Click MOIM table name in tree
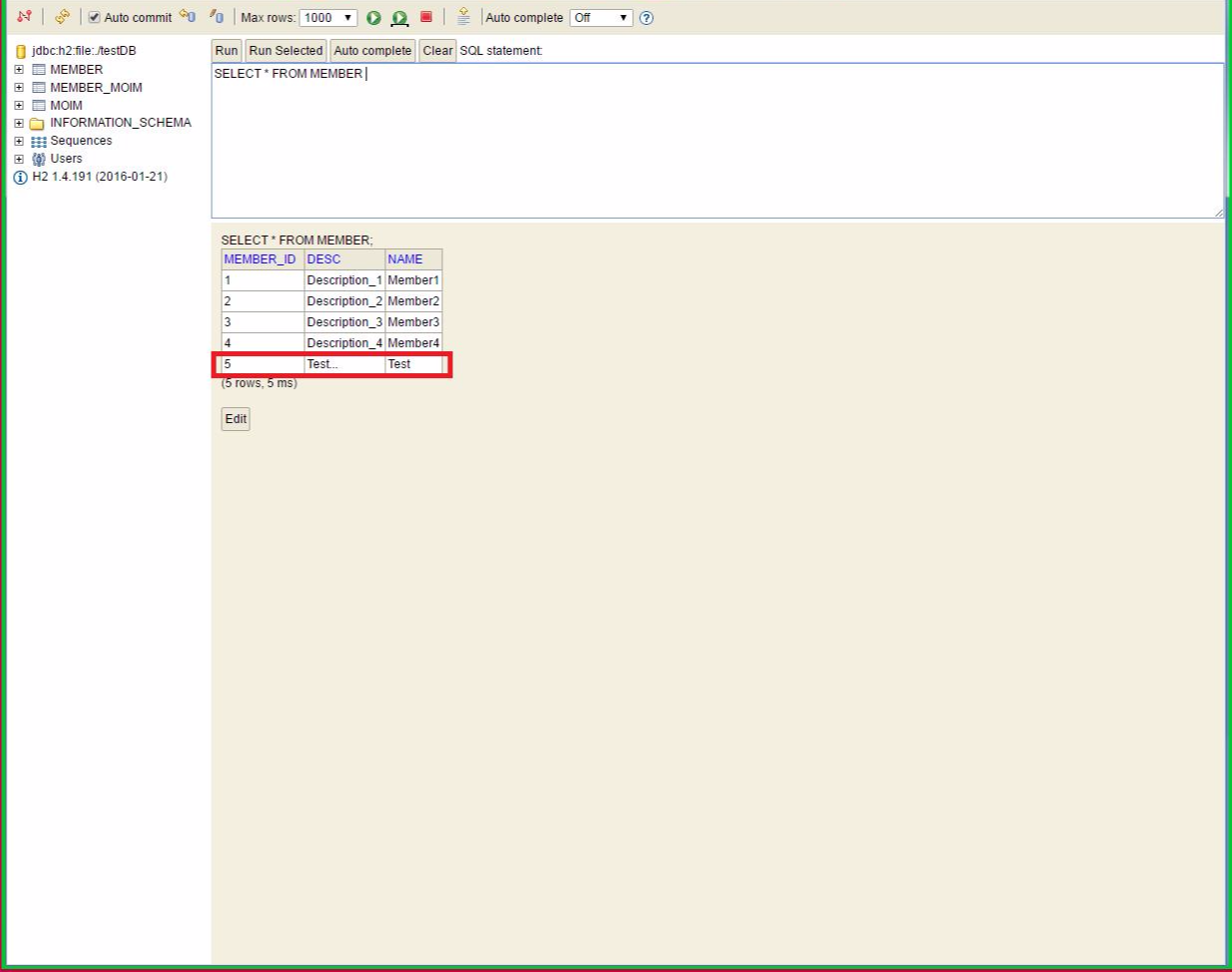The height and width of the screenshot is (972, 1232). (67, 106)
